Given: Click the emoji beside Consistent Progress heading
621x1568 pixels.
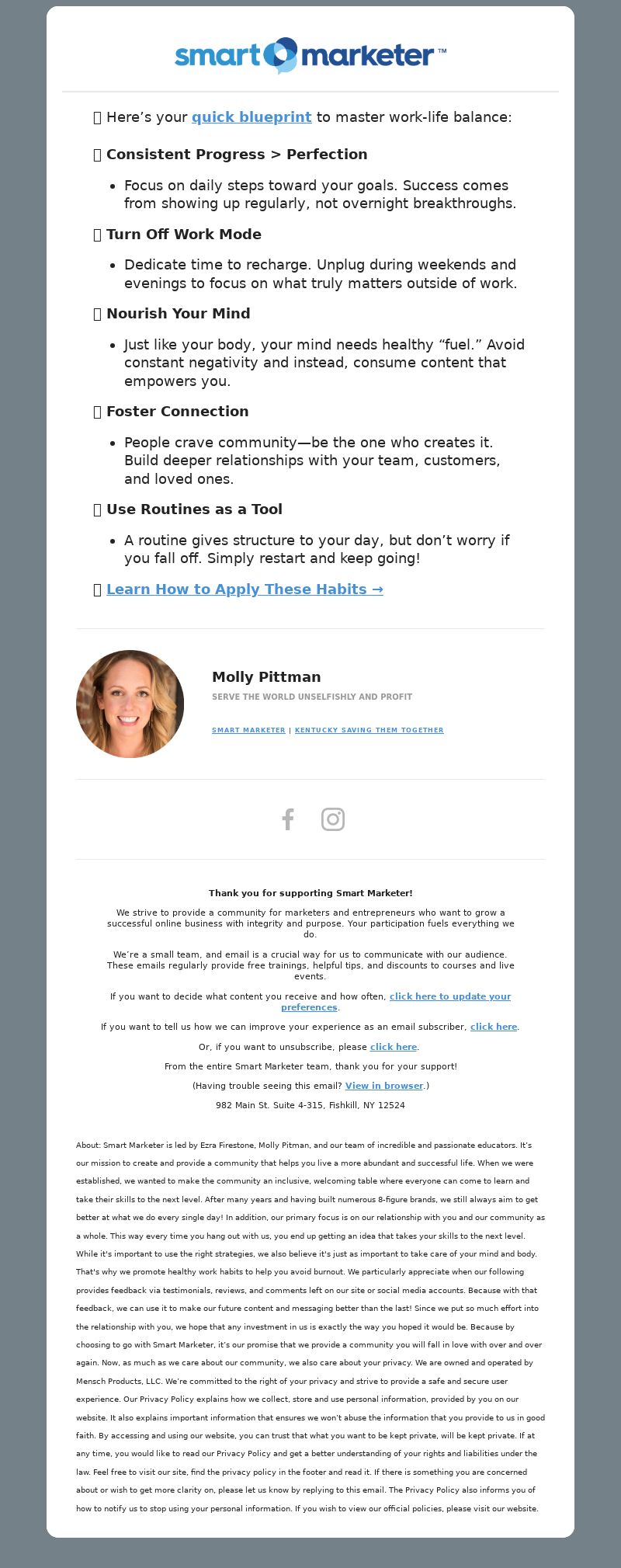Looking at the screenshot, I should [97, 155].
